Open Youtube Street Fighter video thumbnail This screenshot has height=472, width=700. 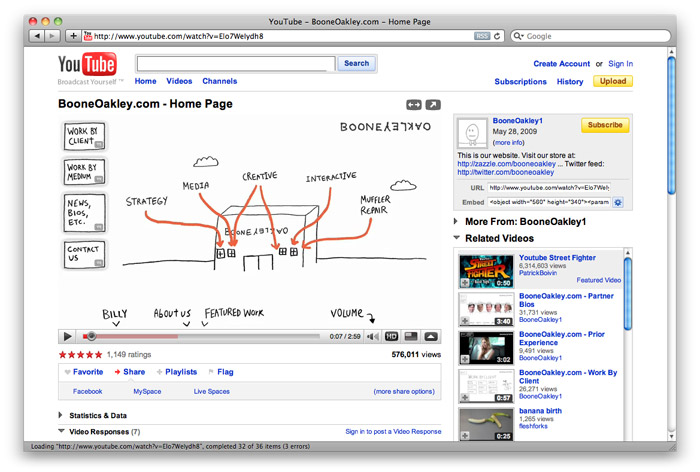486,271
